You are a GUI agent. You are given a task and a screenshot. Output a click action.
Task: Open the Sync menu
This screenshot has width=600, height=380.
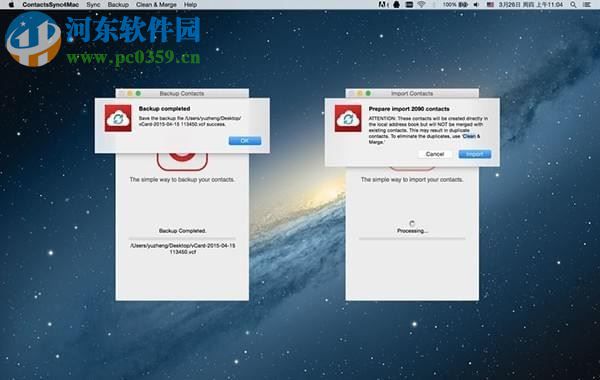click(93, 5)
